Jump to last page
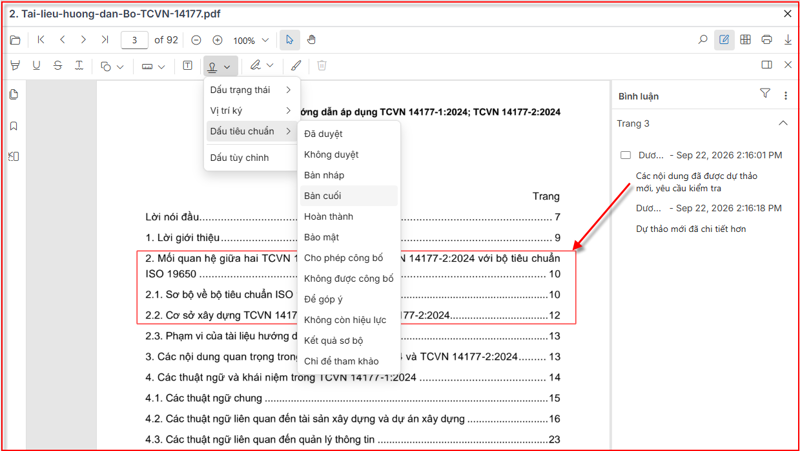The height and width of the screenshot is (451, 800). (x=105, y=40)
